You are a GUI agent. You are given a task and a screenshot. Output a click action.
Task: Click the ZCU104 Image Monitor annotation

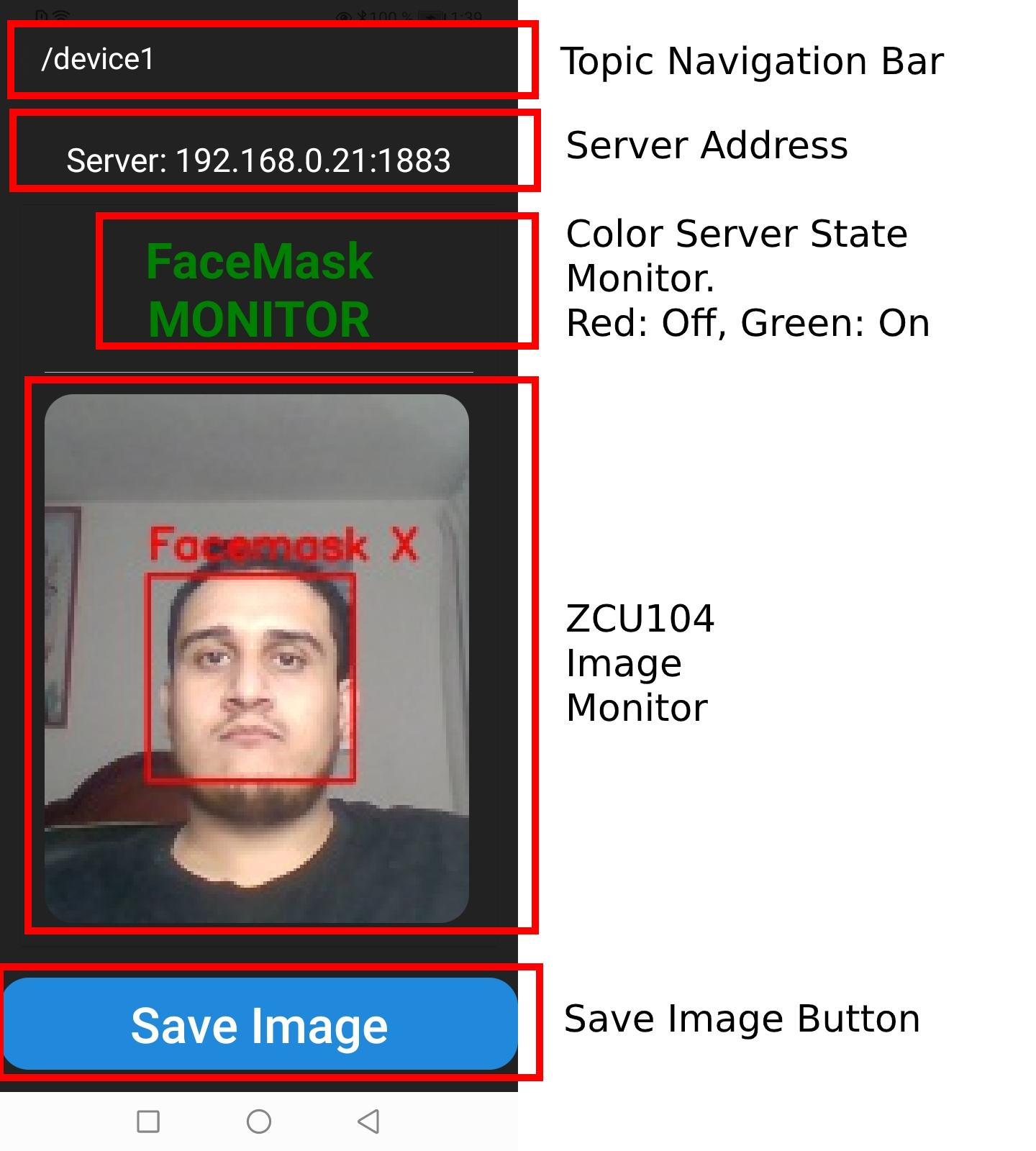[640, 663]
